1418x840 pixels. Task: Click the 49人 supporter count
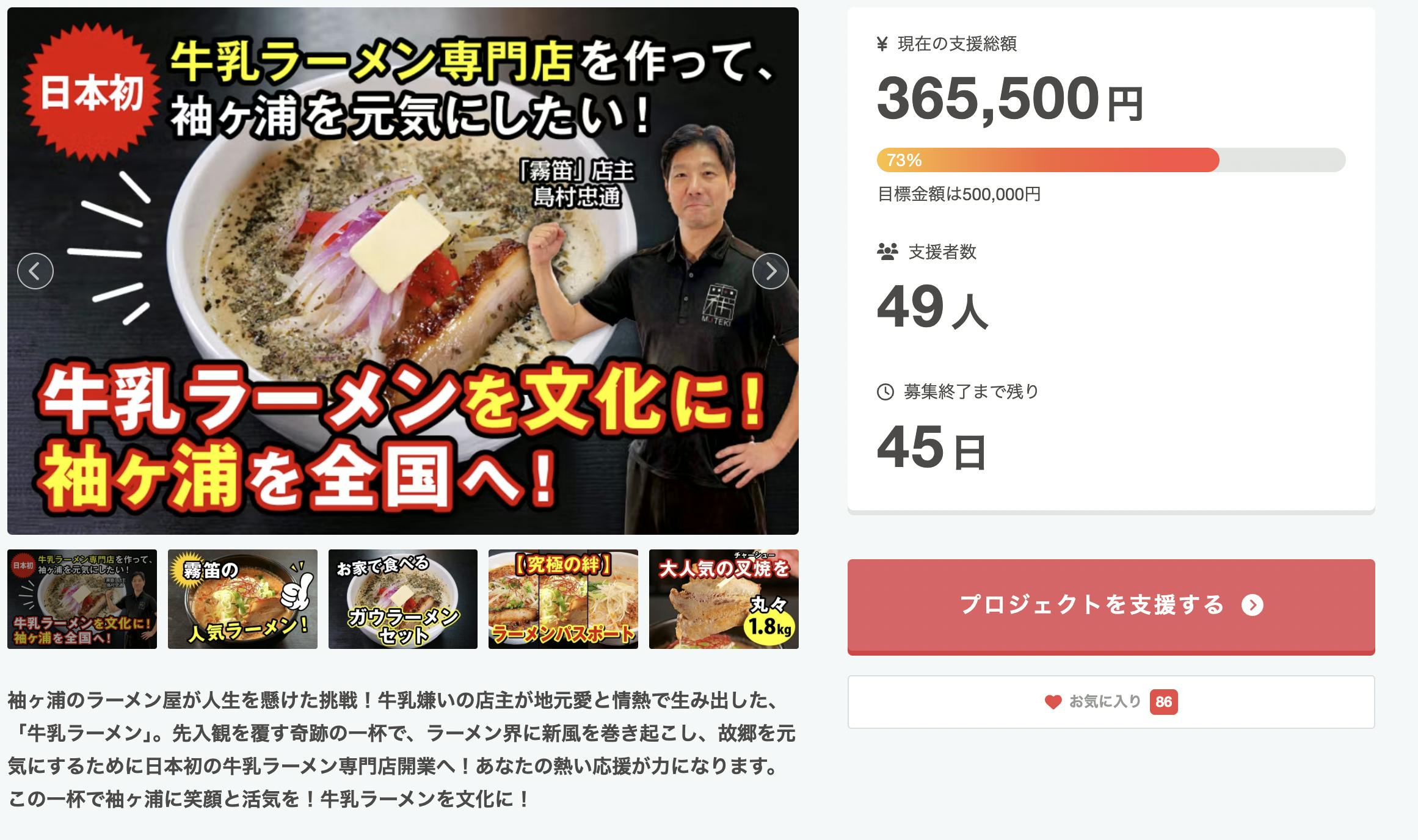tap(933, 307)
